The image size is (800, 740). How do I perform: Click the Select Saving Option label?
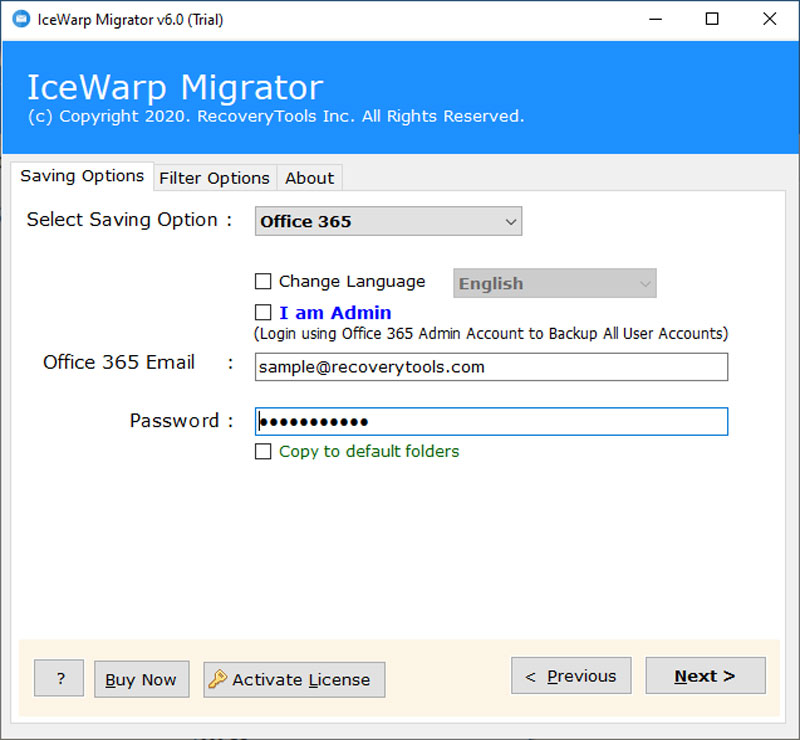tap(130, 220)
